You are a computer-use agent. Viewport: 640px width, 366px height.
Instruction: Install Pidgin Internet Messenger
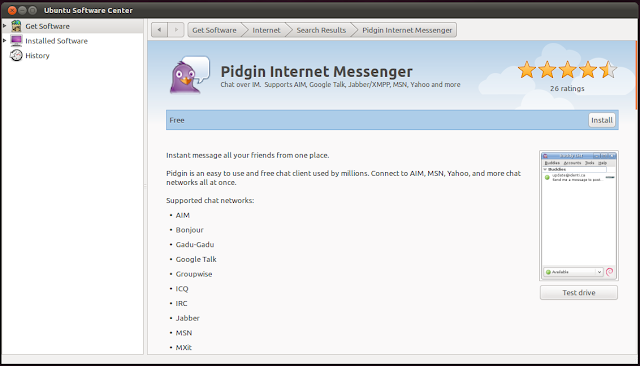(x=602, y=120)
